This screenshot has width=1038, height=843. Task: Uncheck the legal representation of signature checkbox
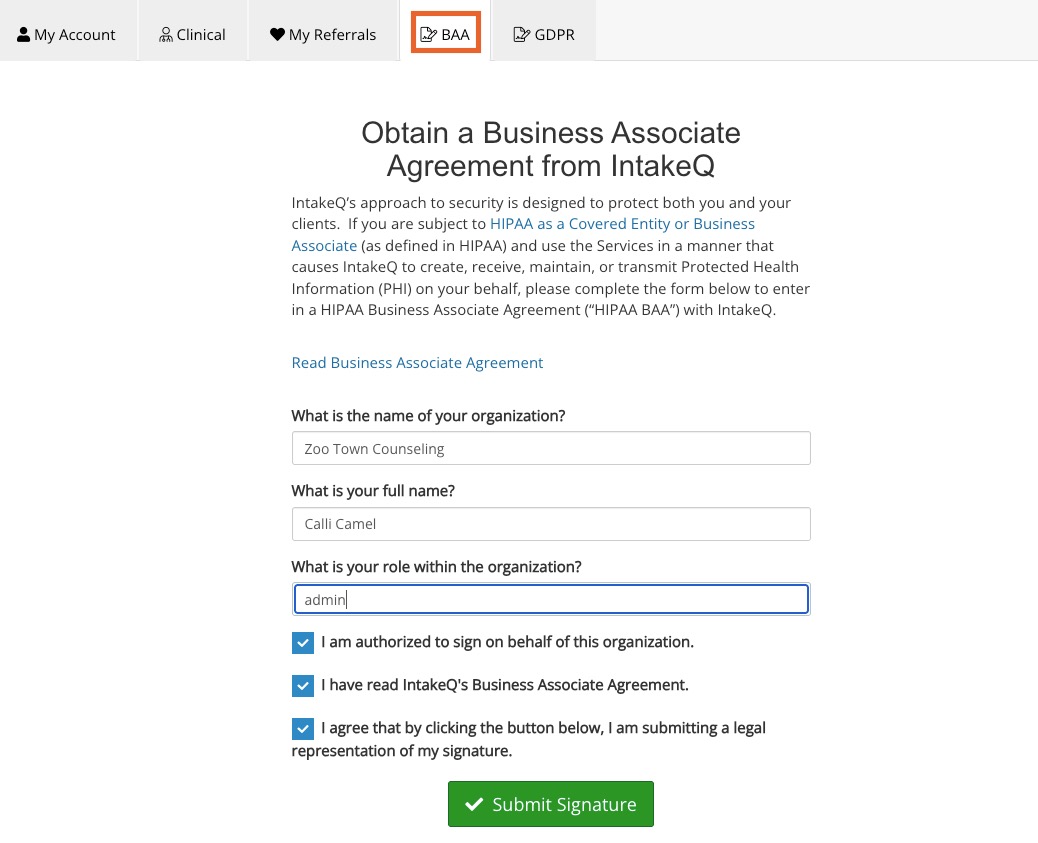pyautogui.click(x=303, y=728)
